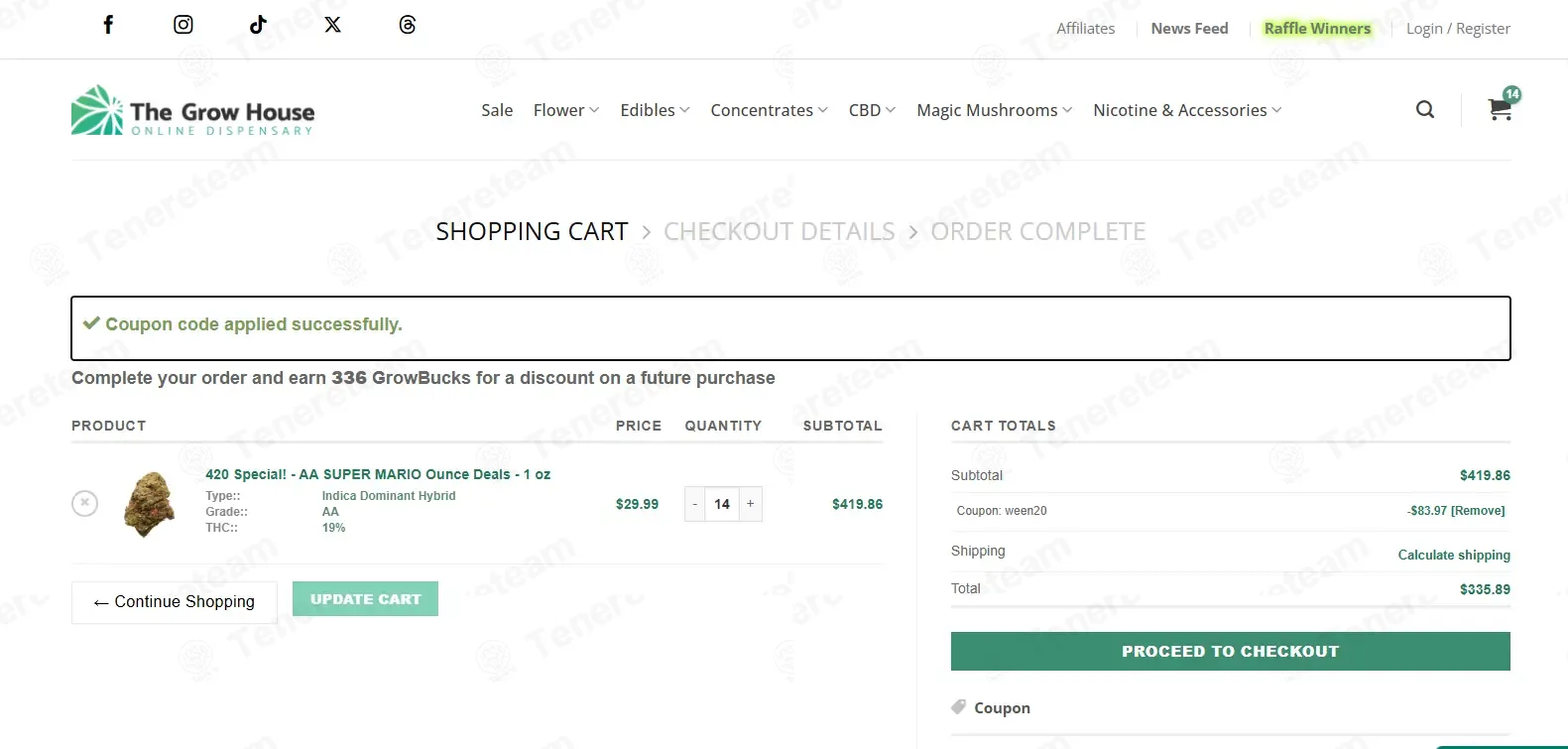1568x749 pixels.
Task: Click Proceed to Checkout
Action: (1231, 652)
